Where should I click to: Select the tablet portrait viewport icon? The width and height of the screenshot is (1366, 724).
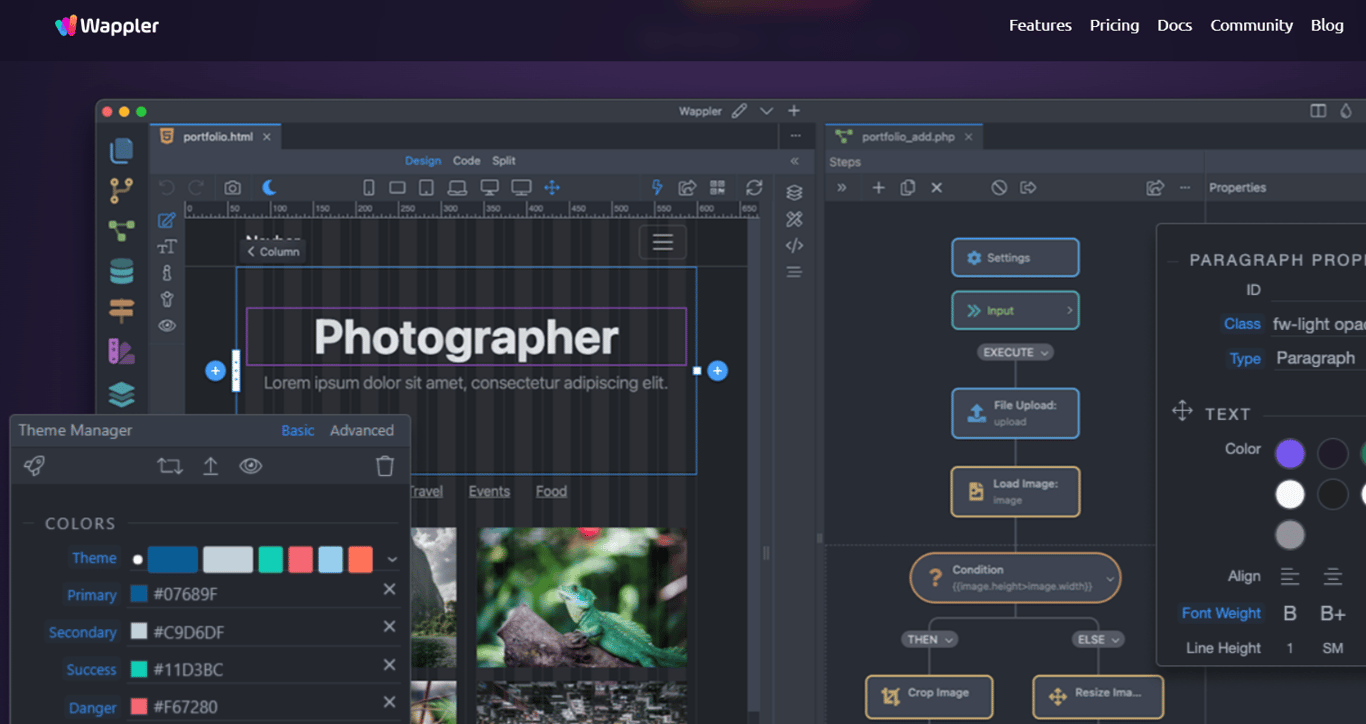click(426, 187)
